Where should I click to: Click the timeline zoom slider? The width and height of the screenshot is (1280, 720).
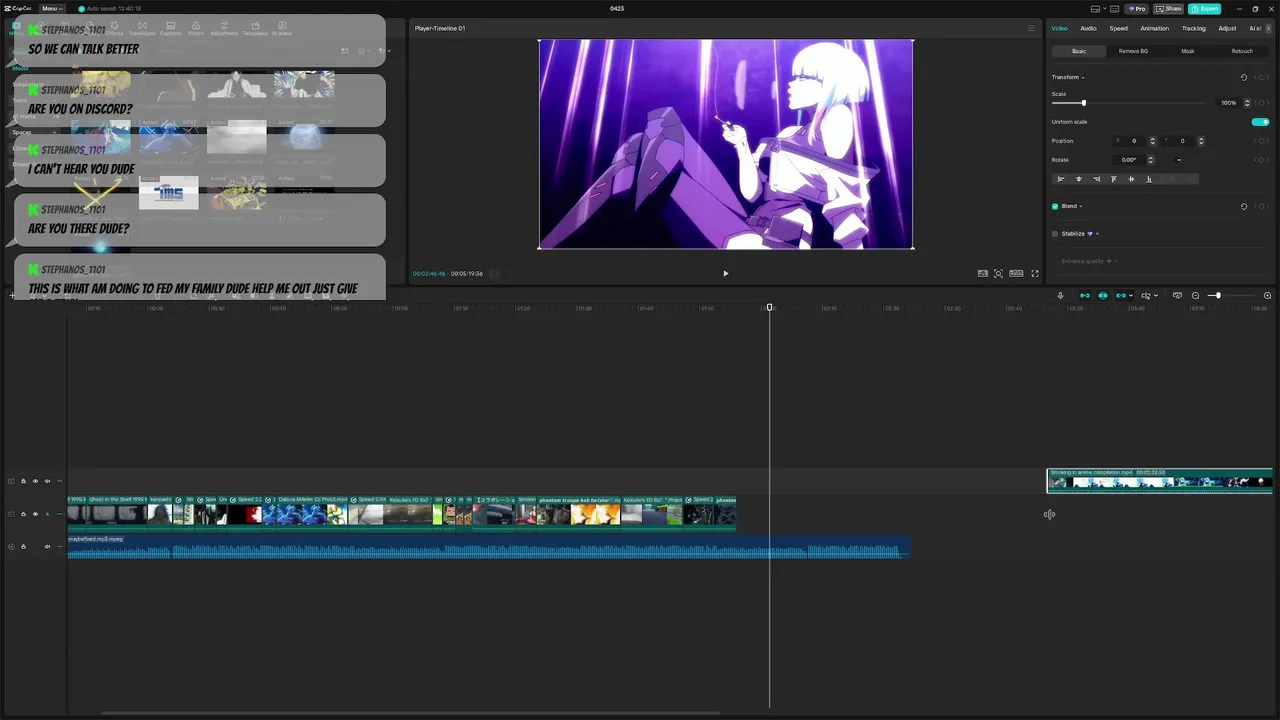[1217, 295]
